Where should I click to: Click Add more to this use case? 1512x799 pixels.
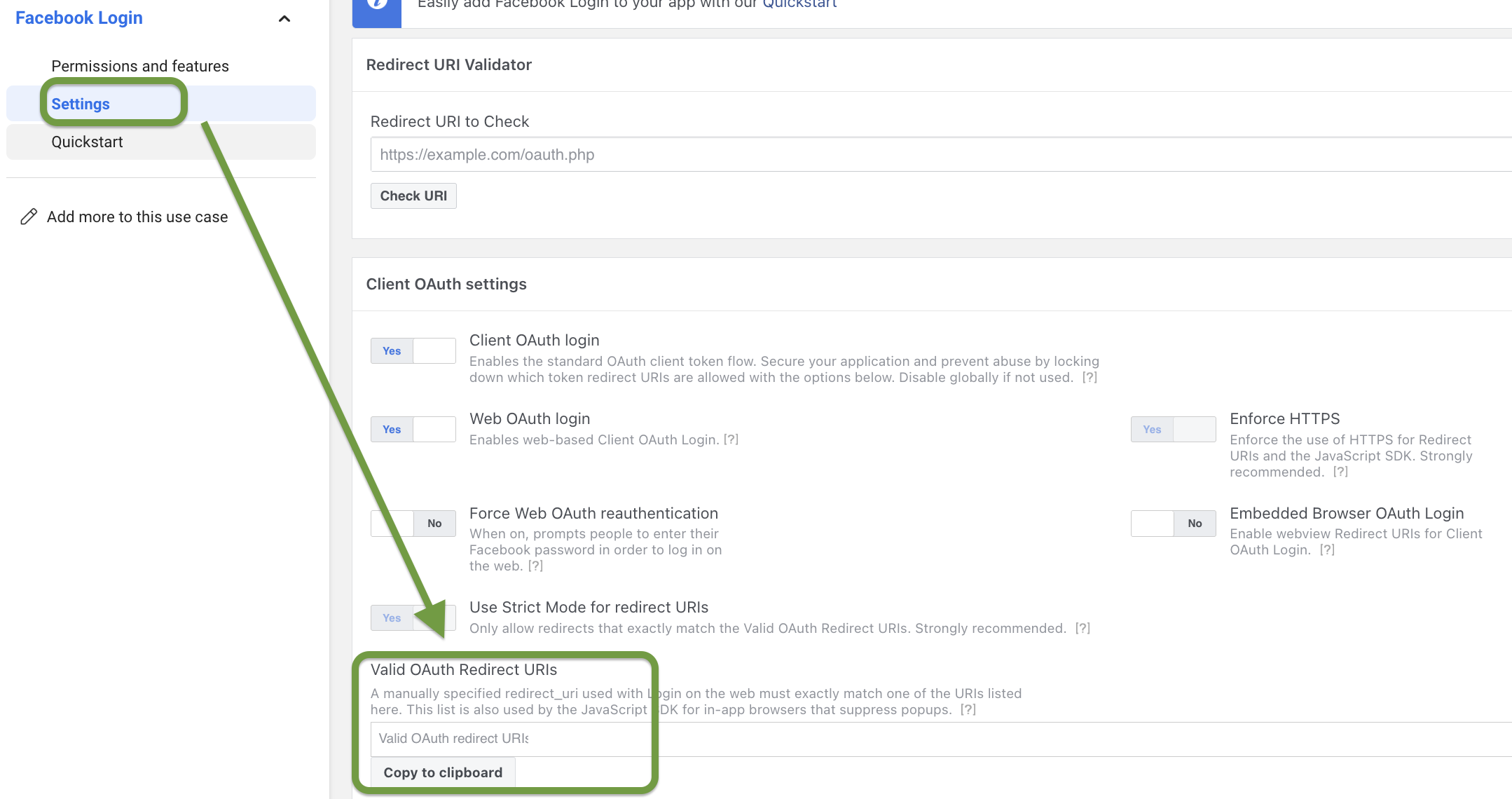click(137, 217)
